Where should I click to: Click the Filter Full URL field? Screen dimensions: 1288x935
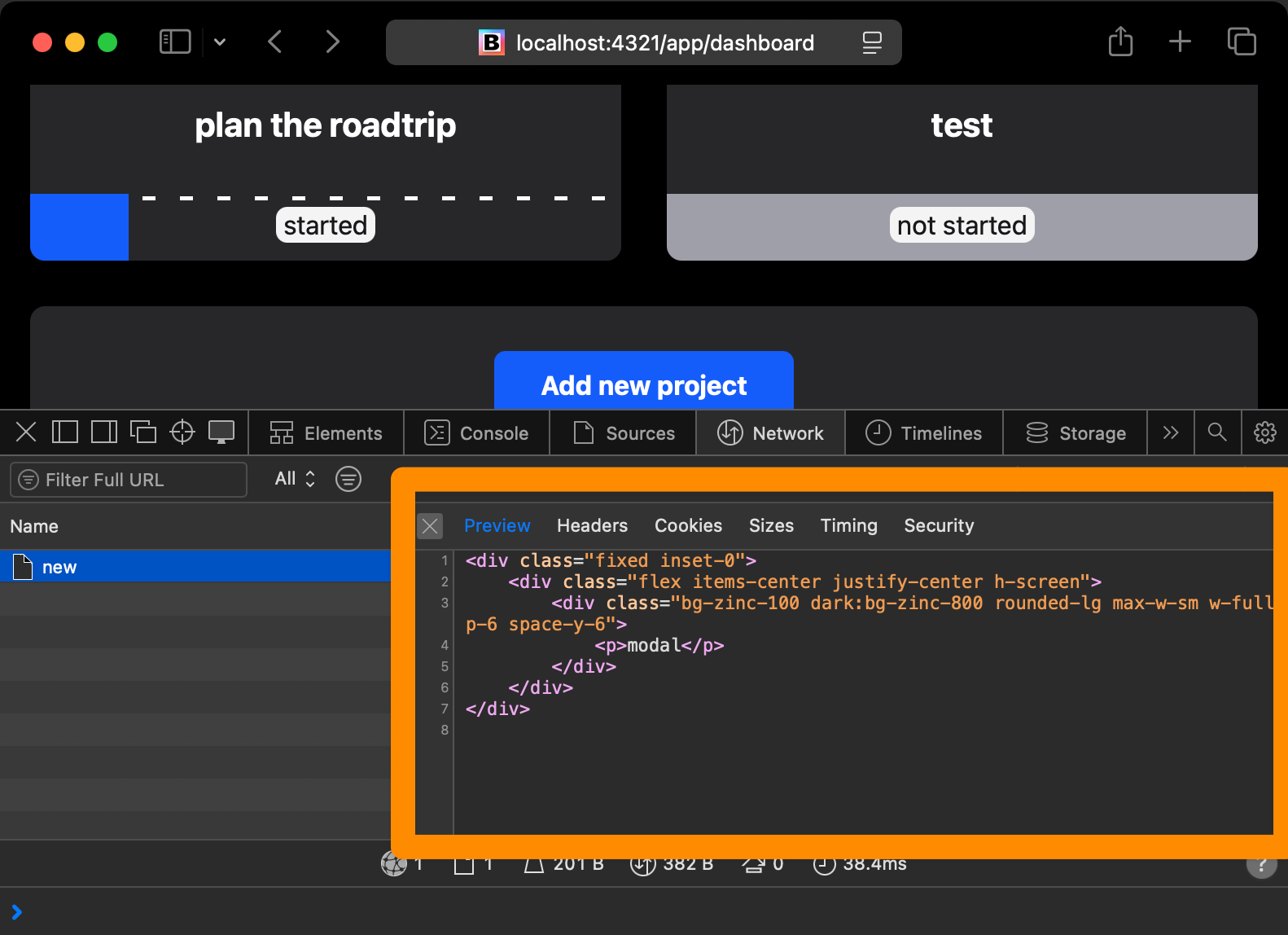point(129,480)
